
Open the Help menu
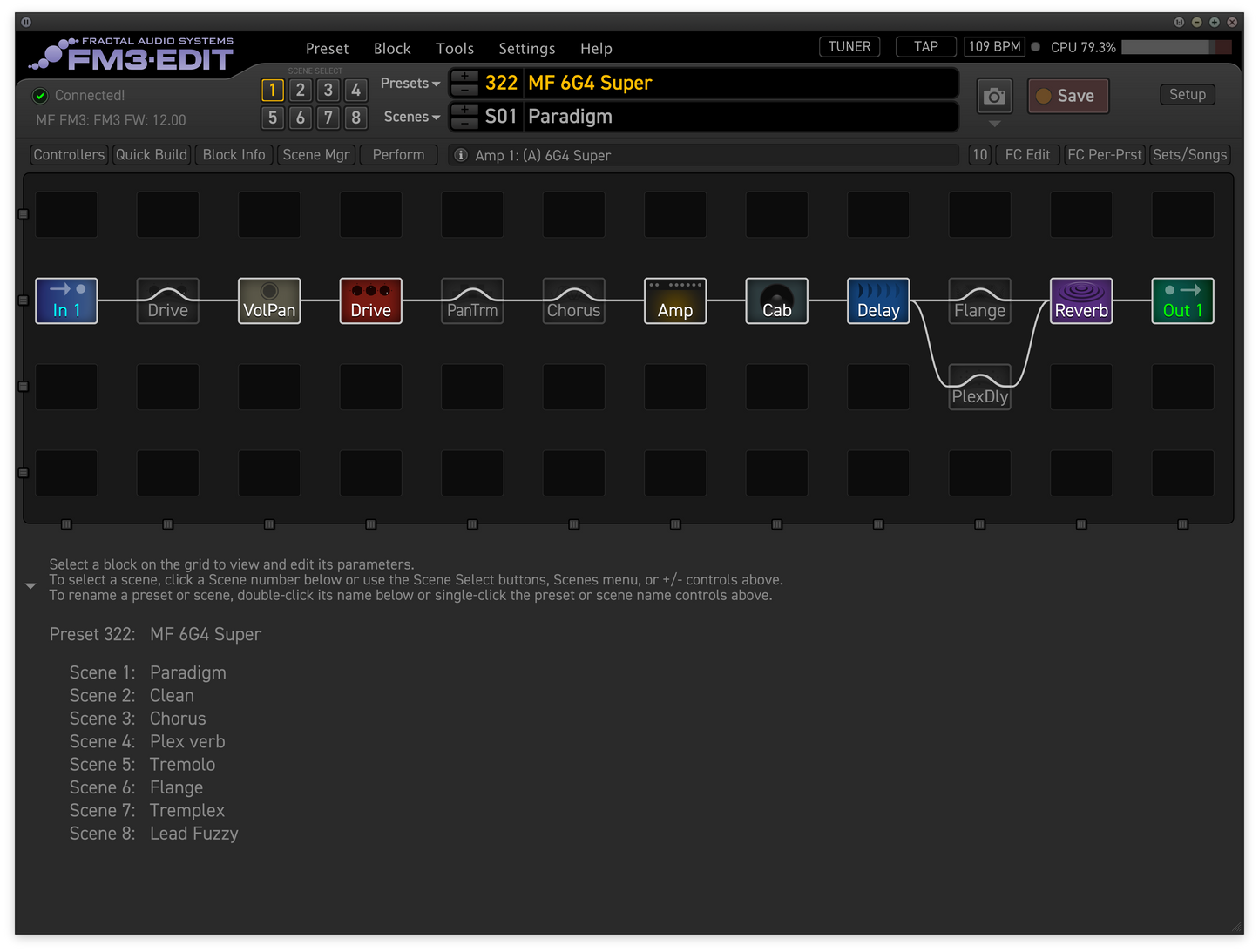[x=596, y=49]
